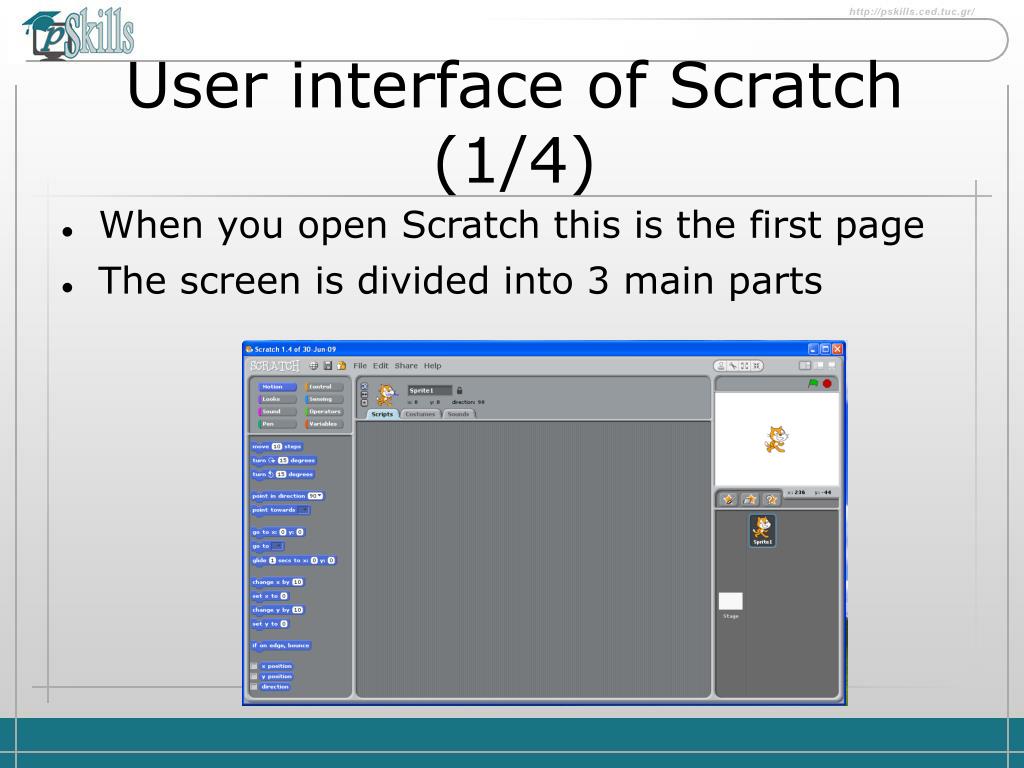Start scripts with the green flag
1024x768 pixels.
813,383
